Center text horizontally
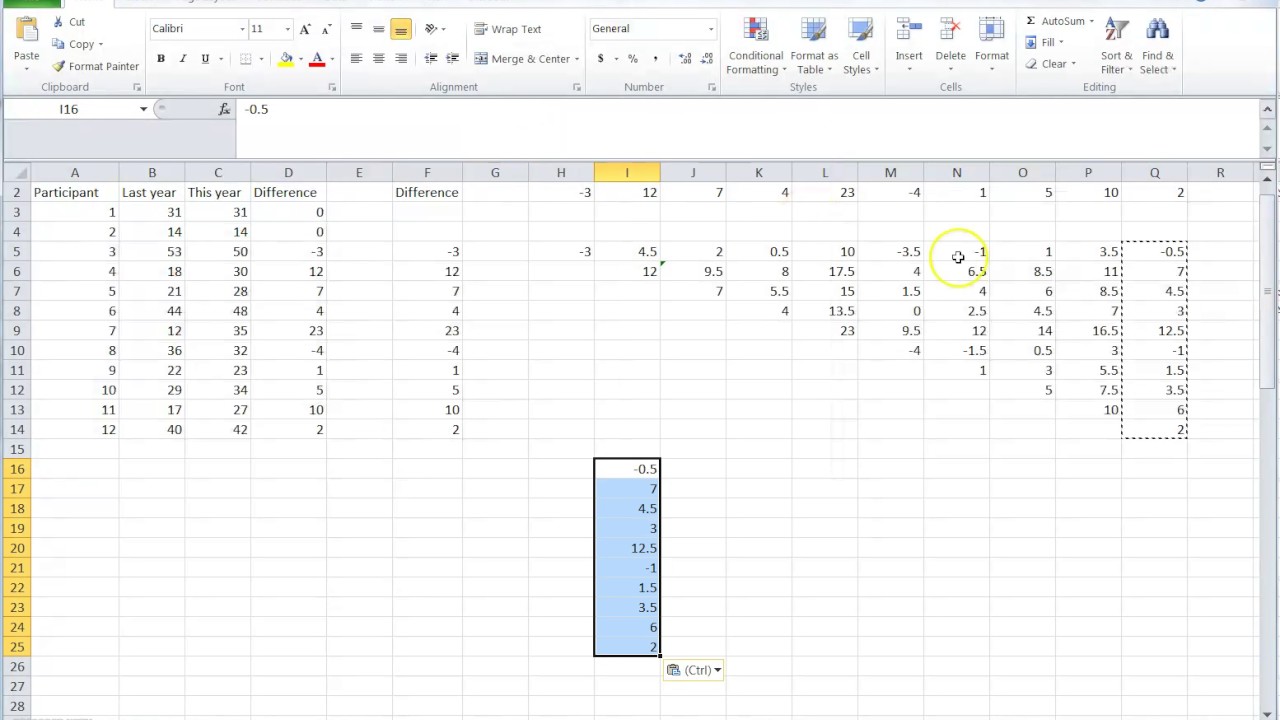Screen dimensions: 1280x720 [x=378, y=59]
